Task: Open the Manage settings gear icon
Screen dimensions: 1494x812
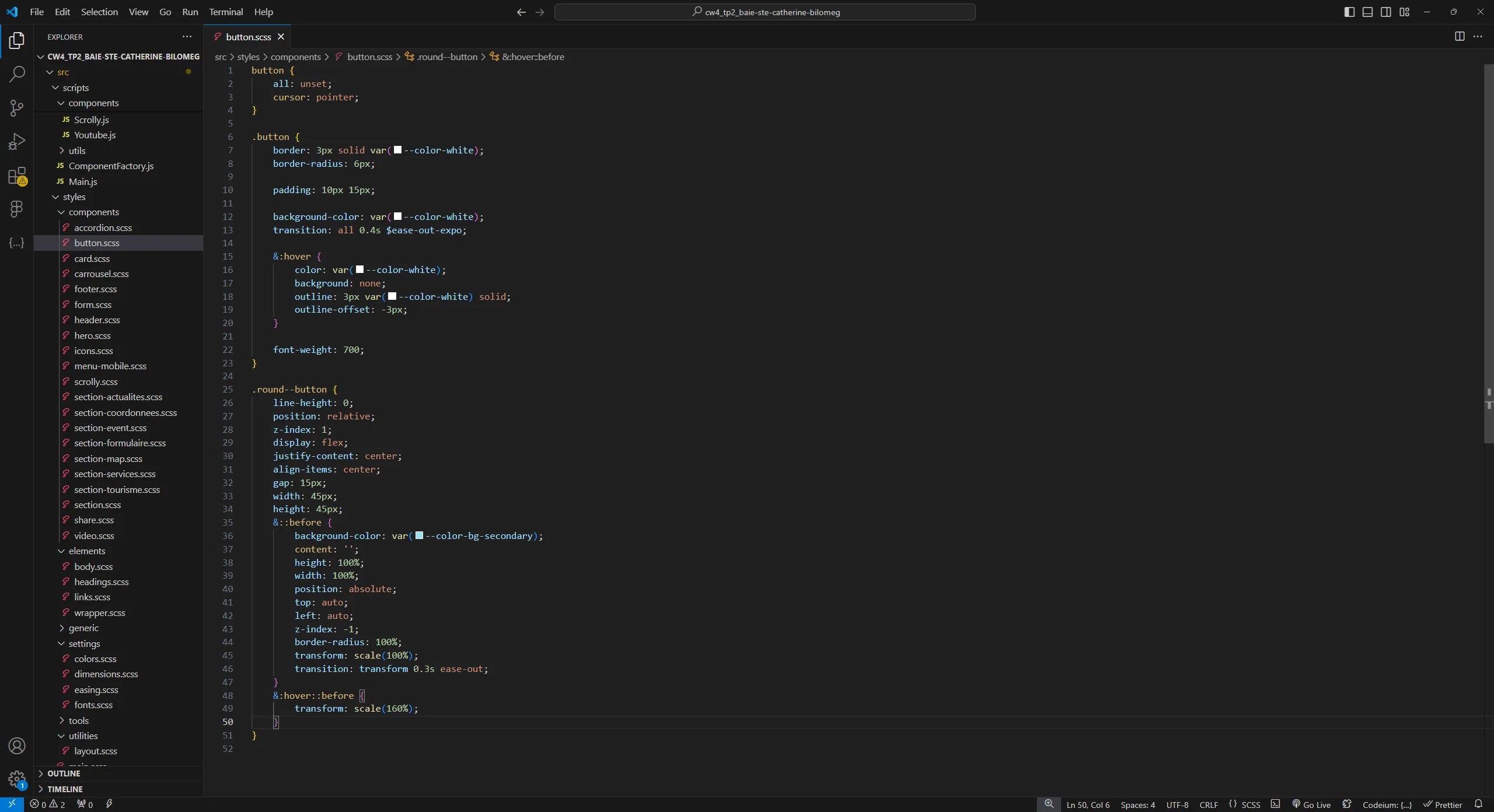Action: click(x=17, y=780)
